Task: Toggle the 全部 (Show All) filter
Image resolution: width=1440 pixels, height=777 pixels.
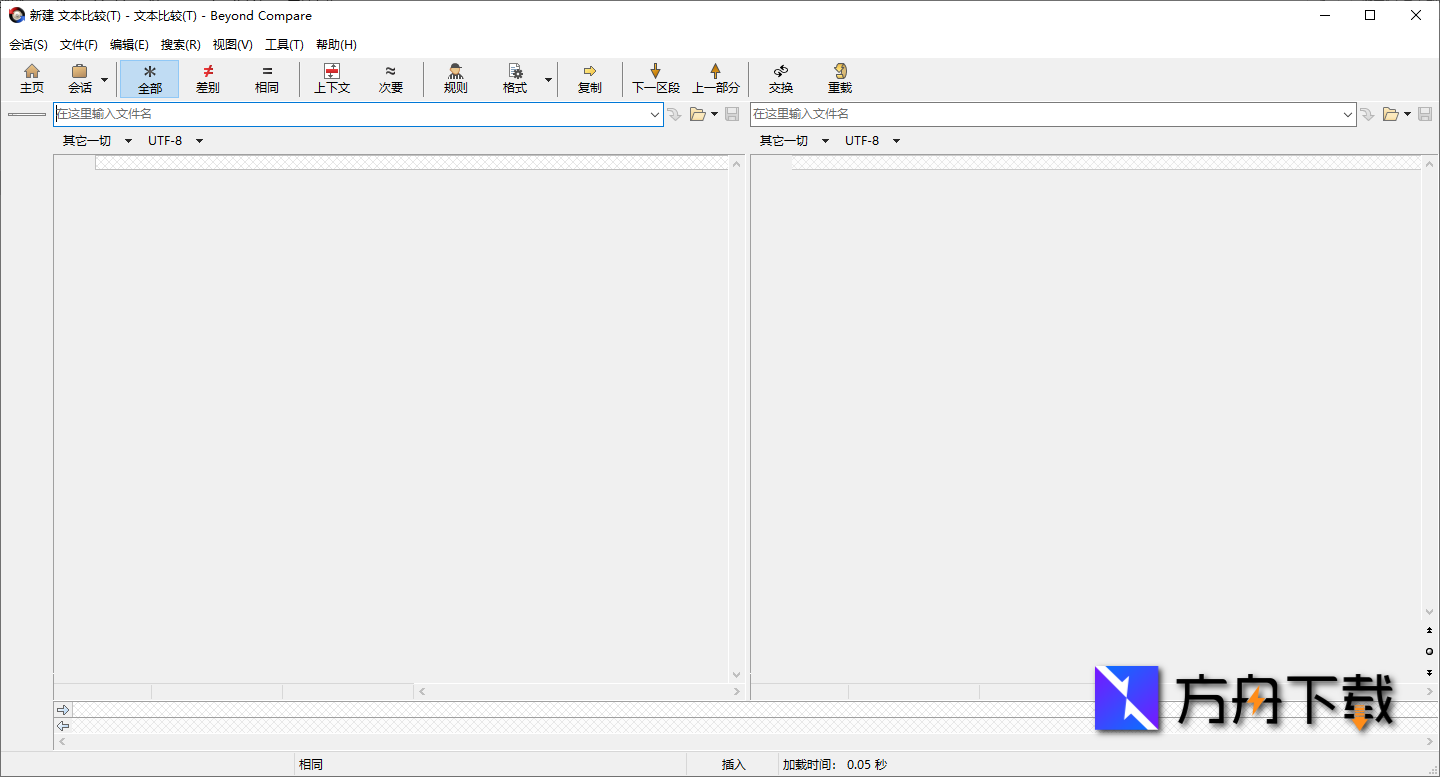Action: point(149,78)
